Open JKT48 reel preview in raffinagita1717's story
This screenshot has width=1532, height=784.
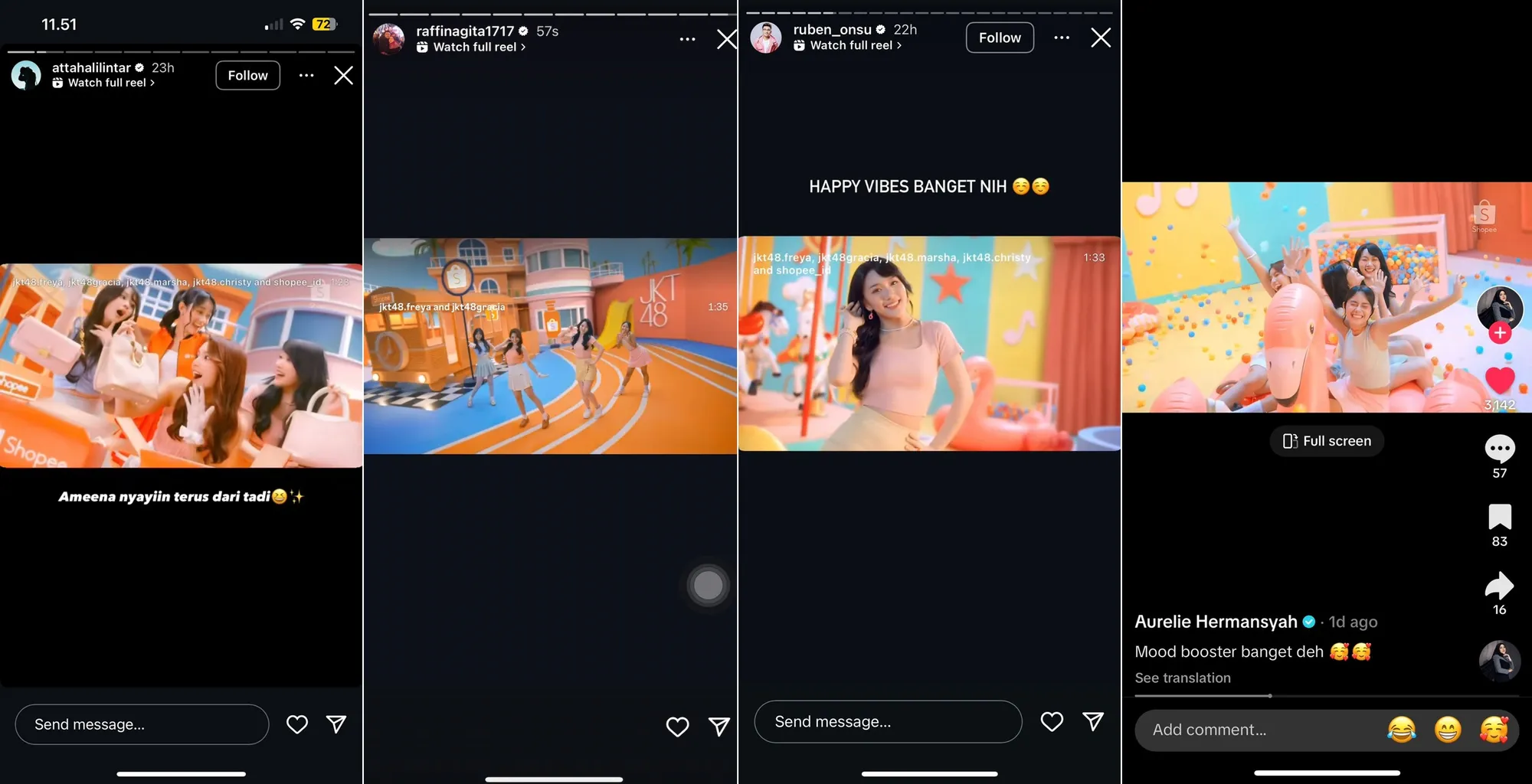coord(550,346)
